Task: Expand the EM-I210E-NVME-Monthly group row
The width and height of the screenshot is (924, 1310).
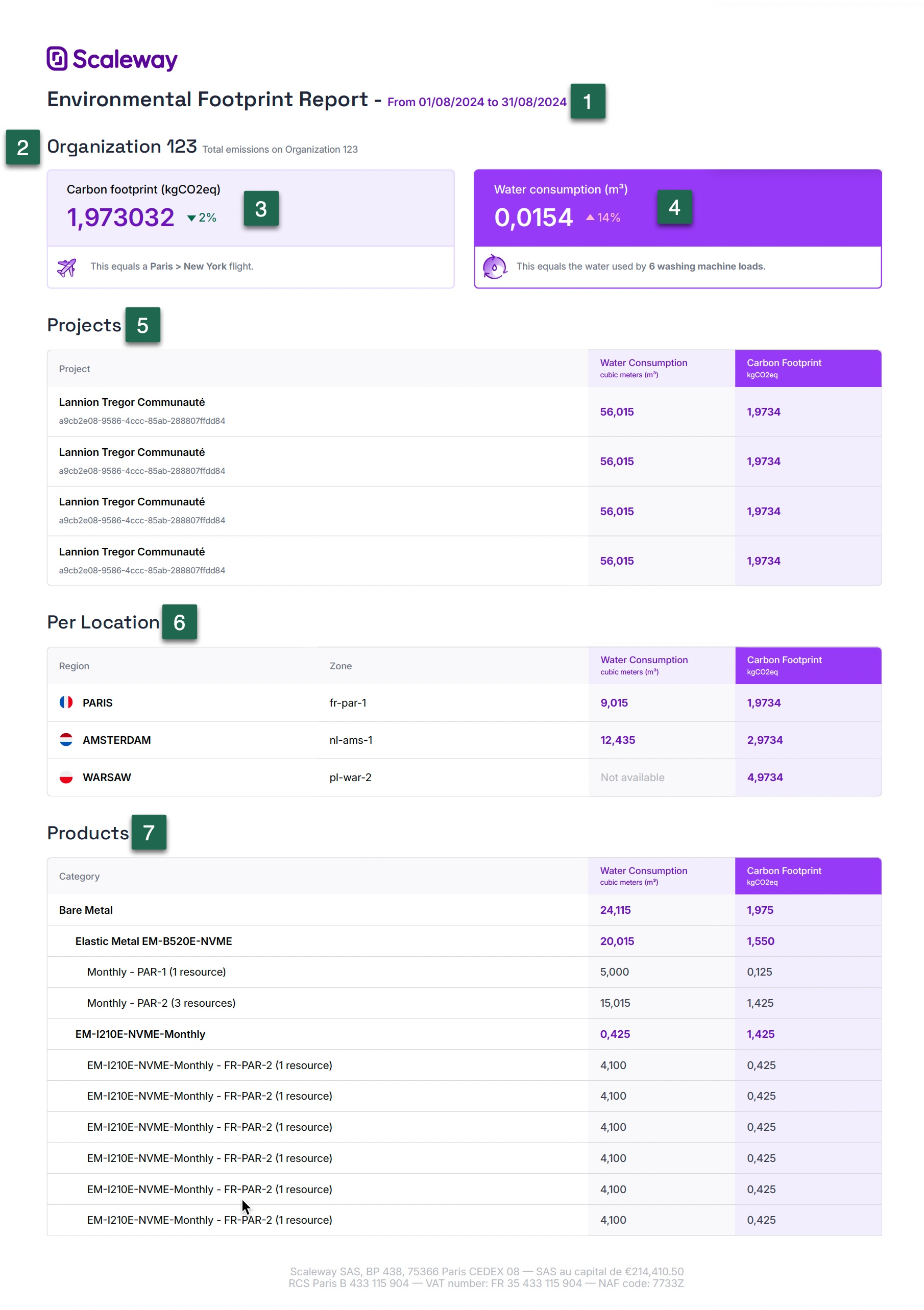Action: coord(140,1034)
